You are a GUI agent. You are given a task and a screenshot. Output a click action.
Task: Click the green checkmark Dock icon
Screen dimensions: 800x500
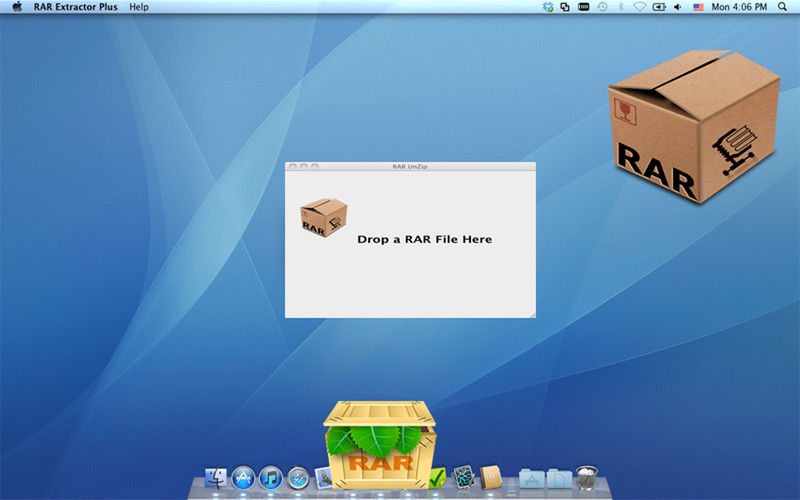[437, 478]
